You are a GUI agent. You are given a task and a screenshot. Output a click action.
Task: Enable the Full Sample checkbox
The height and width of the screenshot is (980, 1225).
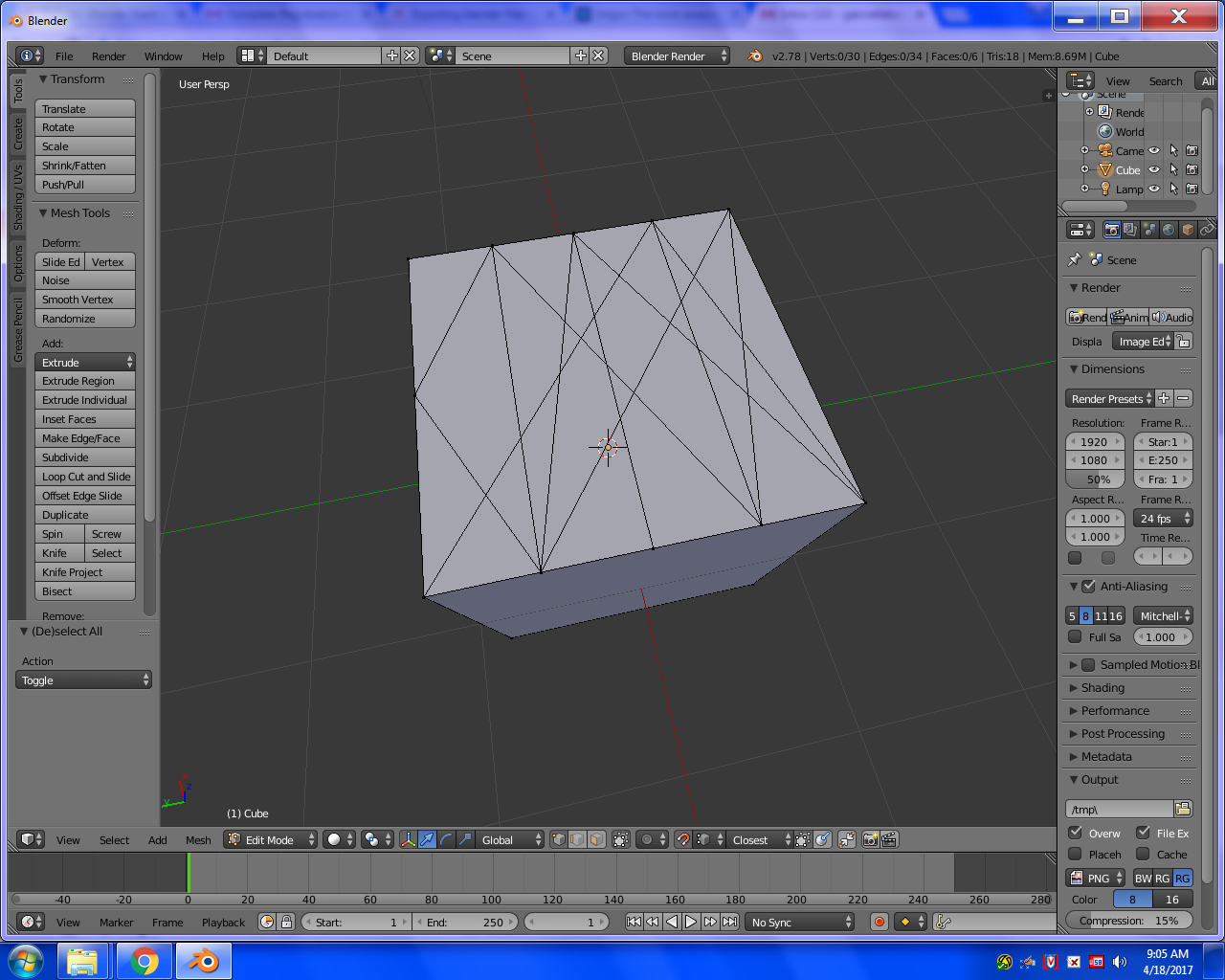[1075, 636]
